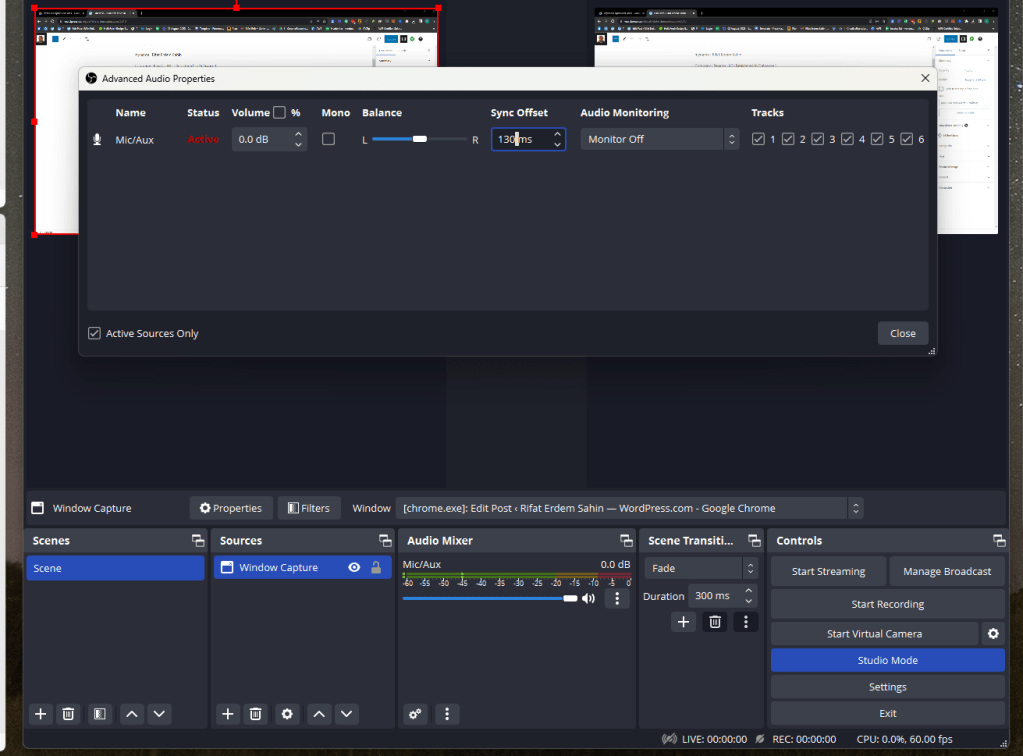Image resolution: width=1023 pixels, height=756 pixels.
Task: Click Close in Advanced Audio Properties
Action: coord(903,333)
